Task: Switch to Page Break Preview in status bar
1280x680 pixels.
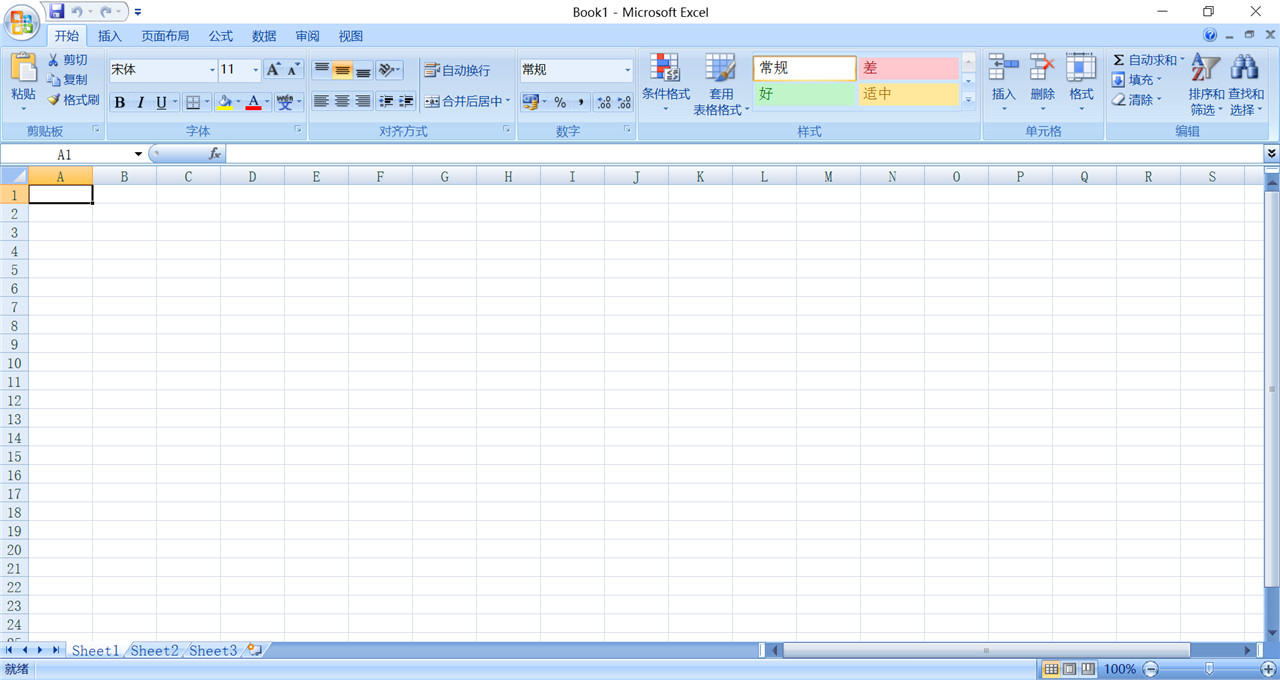Action: [x=1088, y=669]
